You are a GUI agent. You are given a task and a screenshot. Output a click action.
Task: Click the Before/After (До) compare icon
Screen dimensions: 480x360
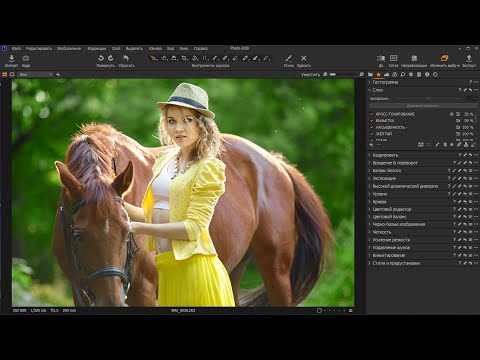pyautogui.click(x=381, y=58)
